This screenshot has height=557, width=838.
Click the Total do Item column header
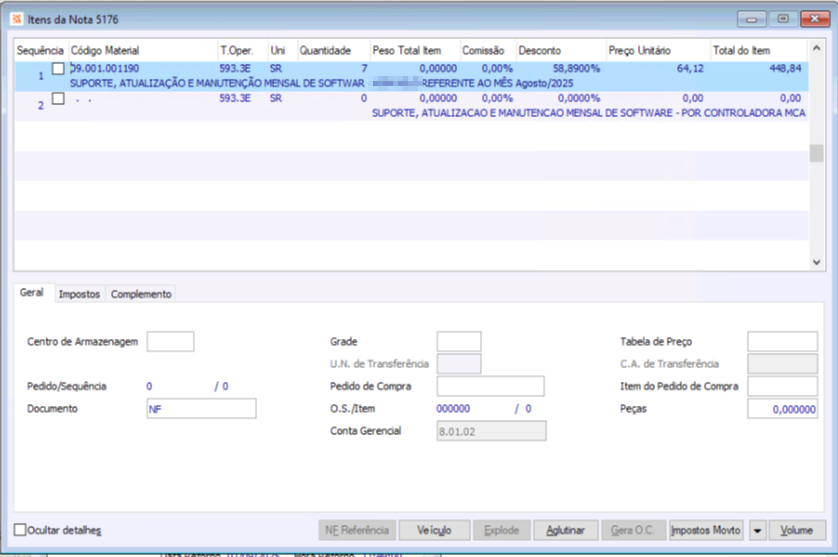coord(758,51)
